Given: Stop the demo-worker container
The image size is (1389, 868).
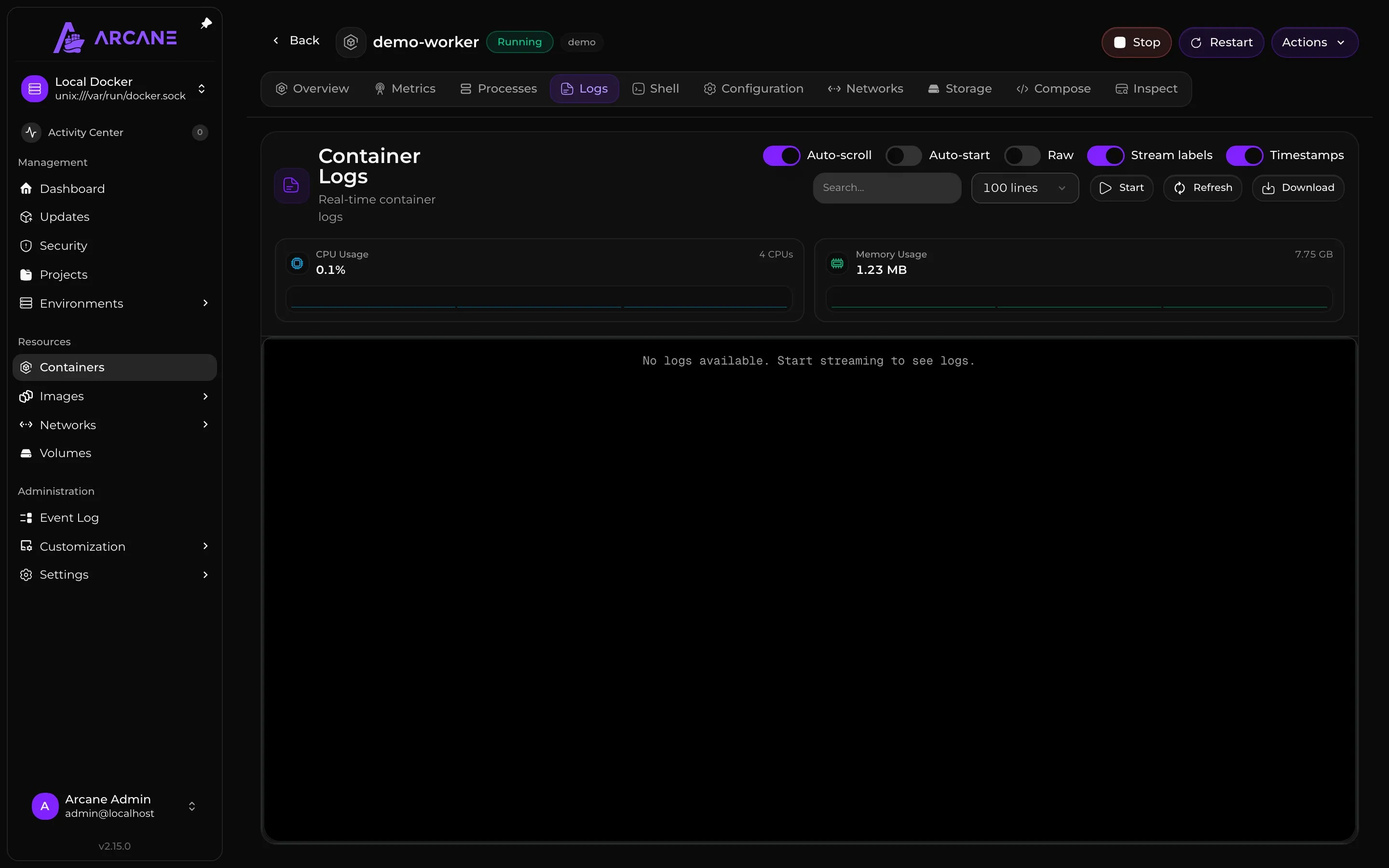Looking at the screenshot, I should (x=1136, y=42).
